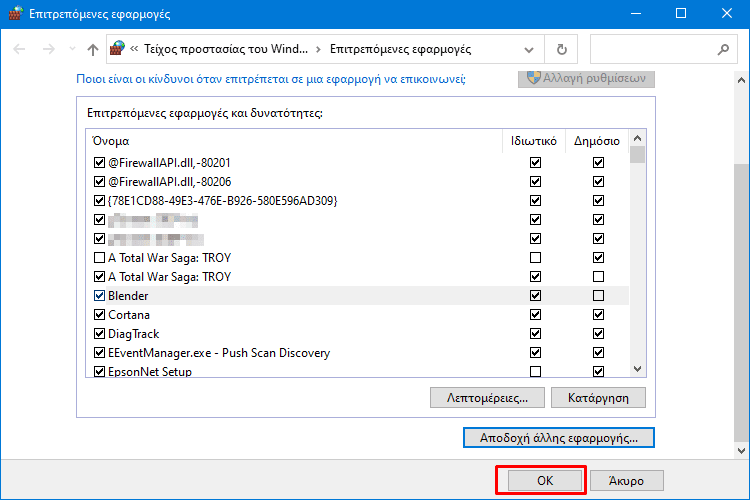Go back with the back arrow

pyautogui.click(x=19, y=49)
